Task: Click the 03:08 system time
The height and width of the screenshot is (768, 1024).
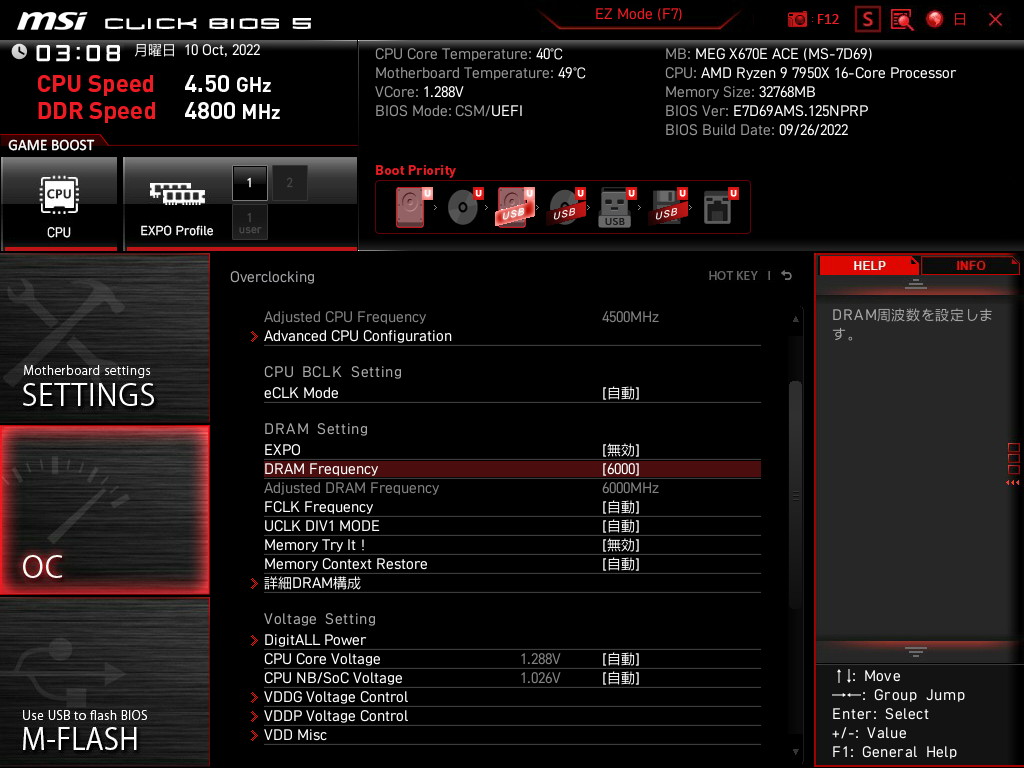Action: 78,53
